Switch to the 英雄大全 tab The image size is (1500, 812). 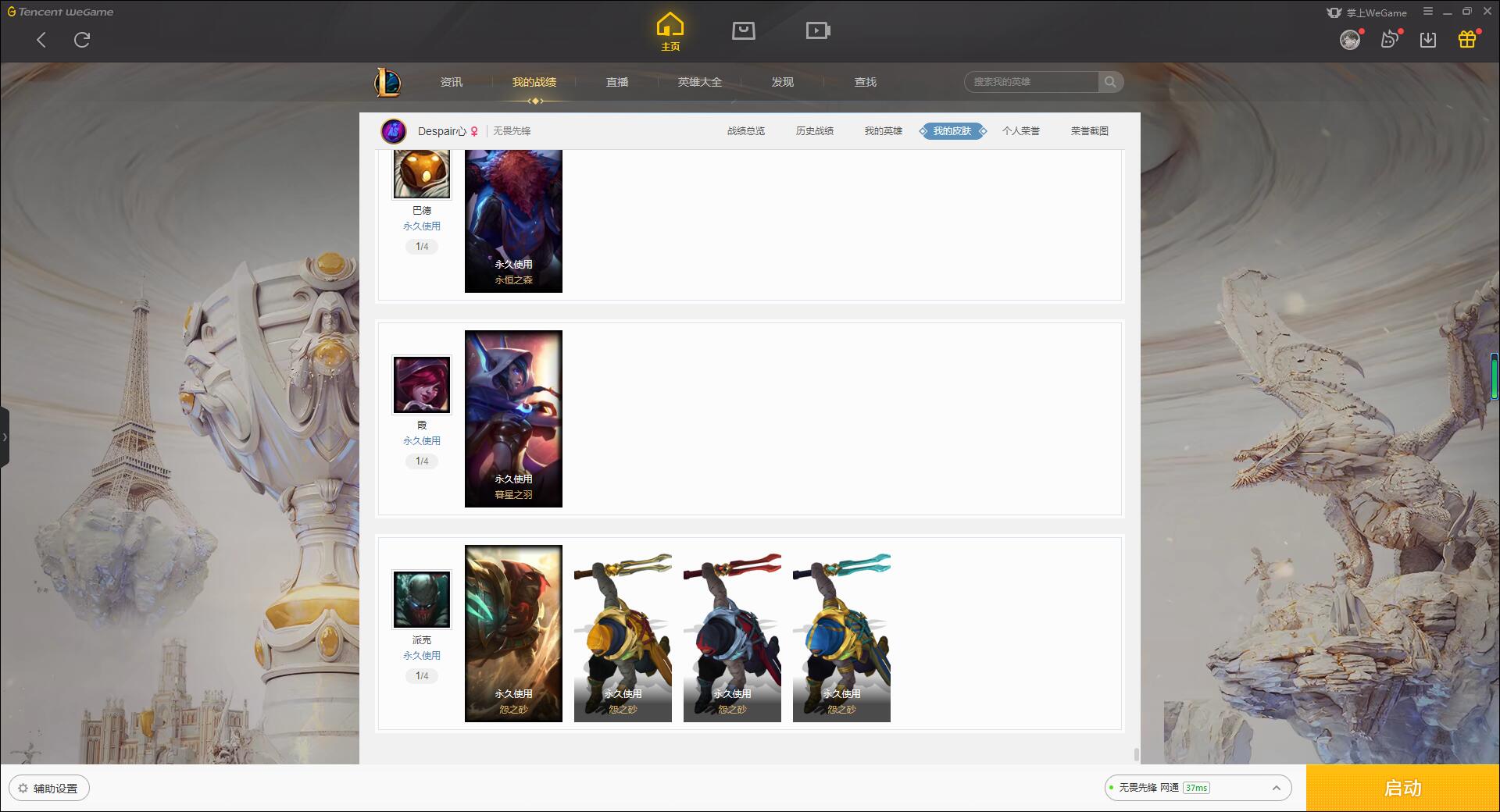click(x=700, y=82)
